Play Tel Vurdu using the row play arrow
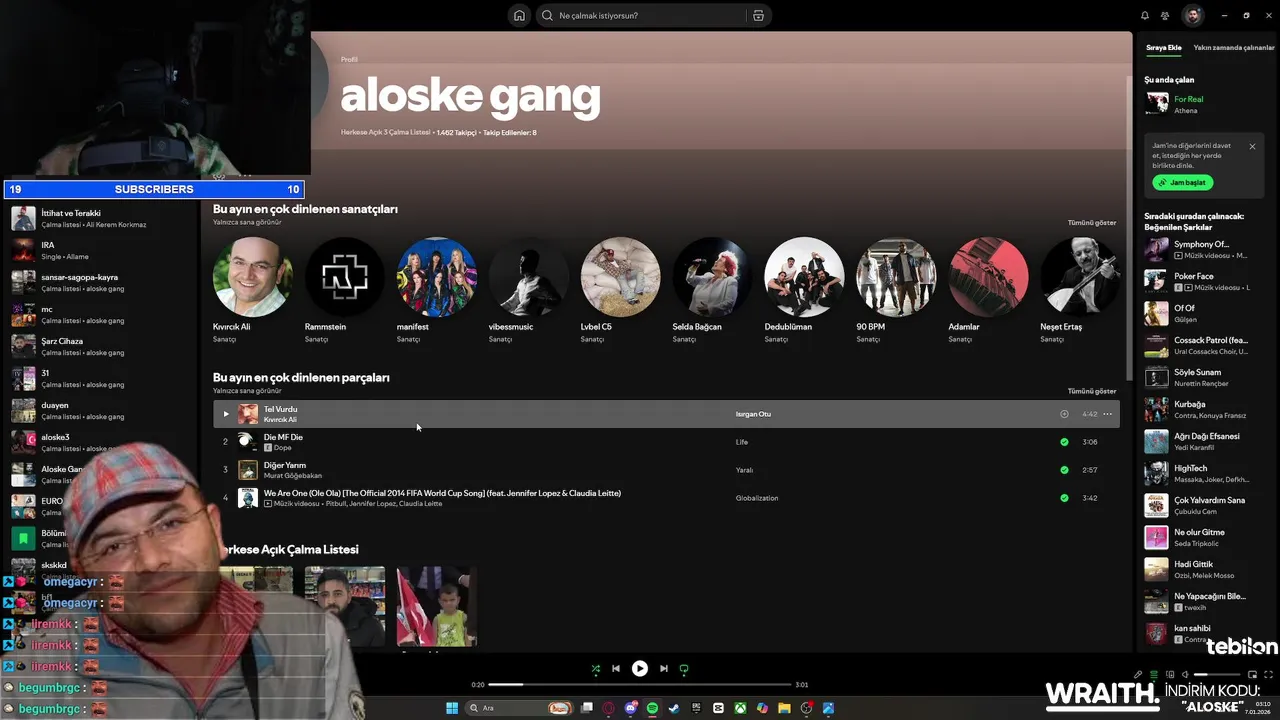The image size is (1280, 720). point(226,414)
